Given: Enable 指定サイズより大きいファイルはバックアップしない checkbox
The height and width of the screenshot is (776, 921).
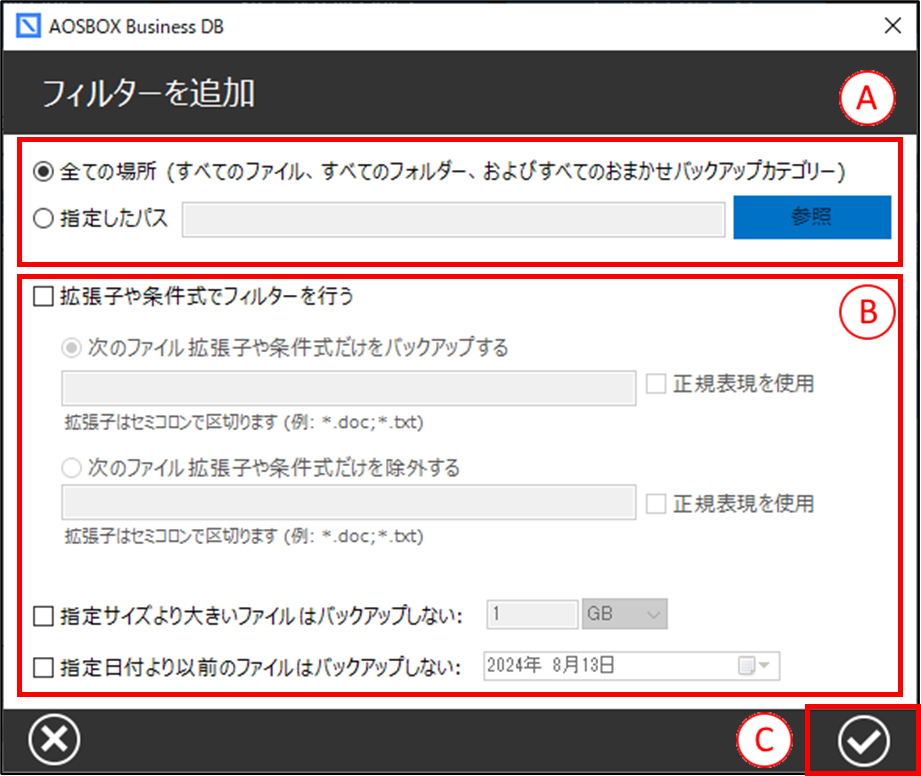Looking at the screenshot, I should point(43,616).
